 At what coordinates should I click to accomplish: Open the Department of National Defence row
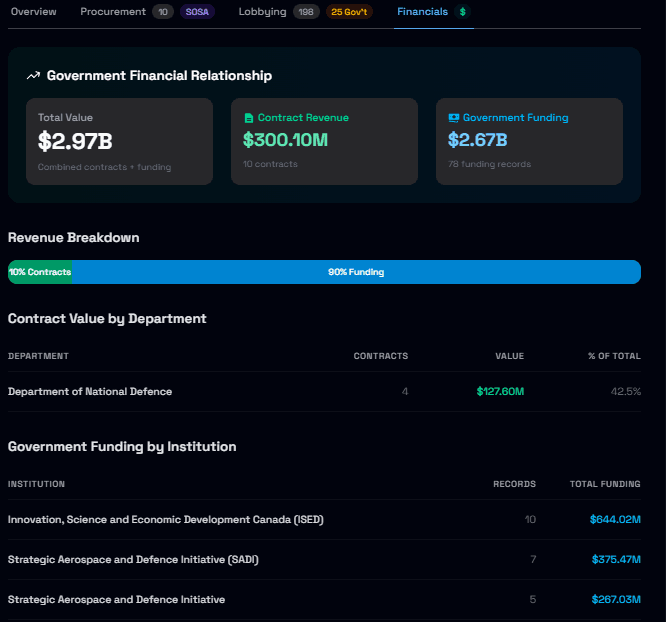(x=90, y=392)
